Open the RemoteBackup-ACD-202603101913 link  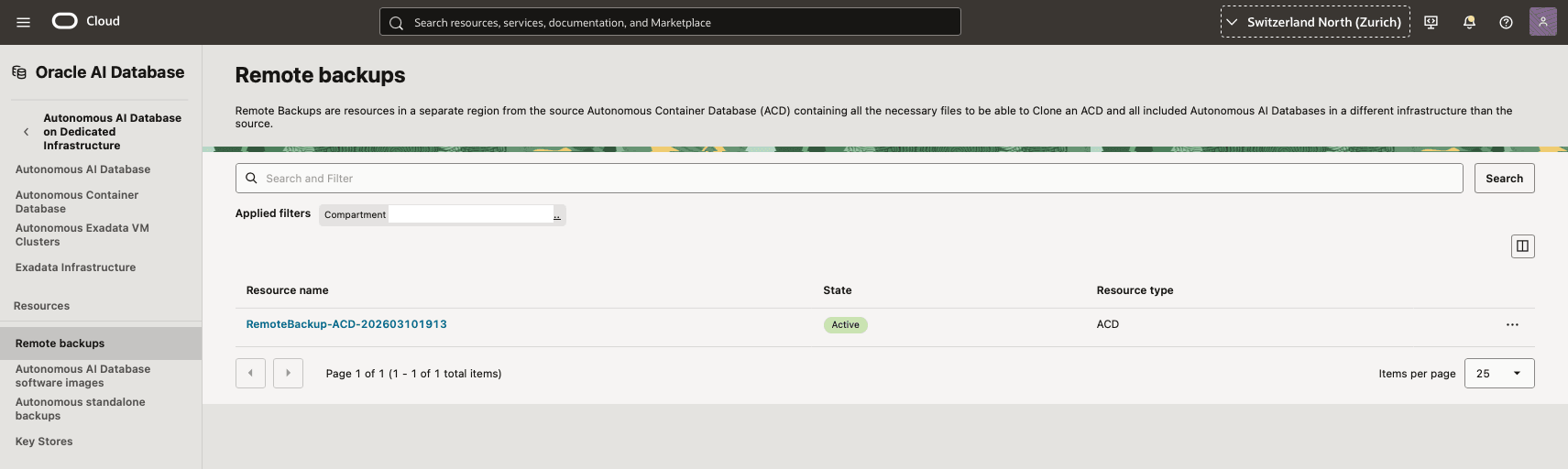pos(346,324)
